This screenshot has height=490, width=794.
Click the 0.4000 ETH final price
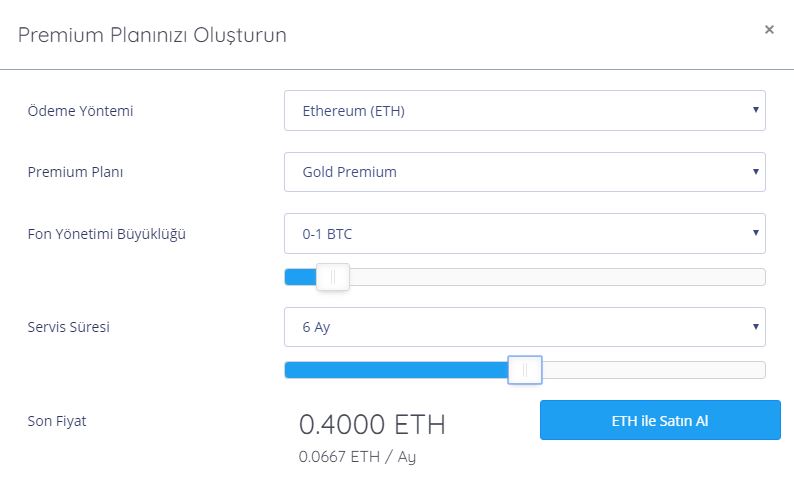coord(372,424)
